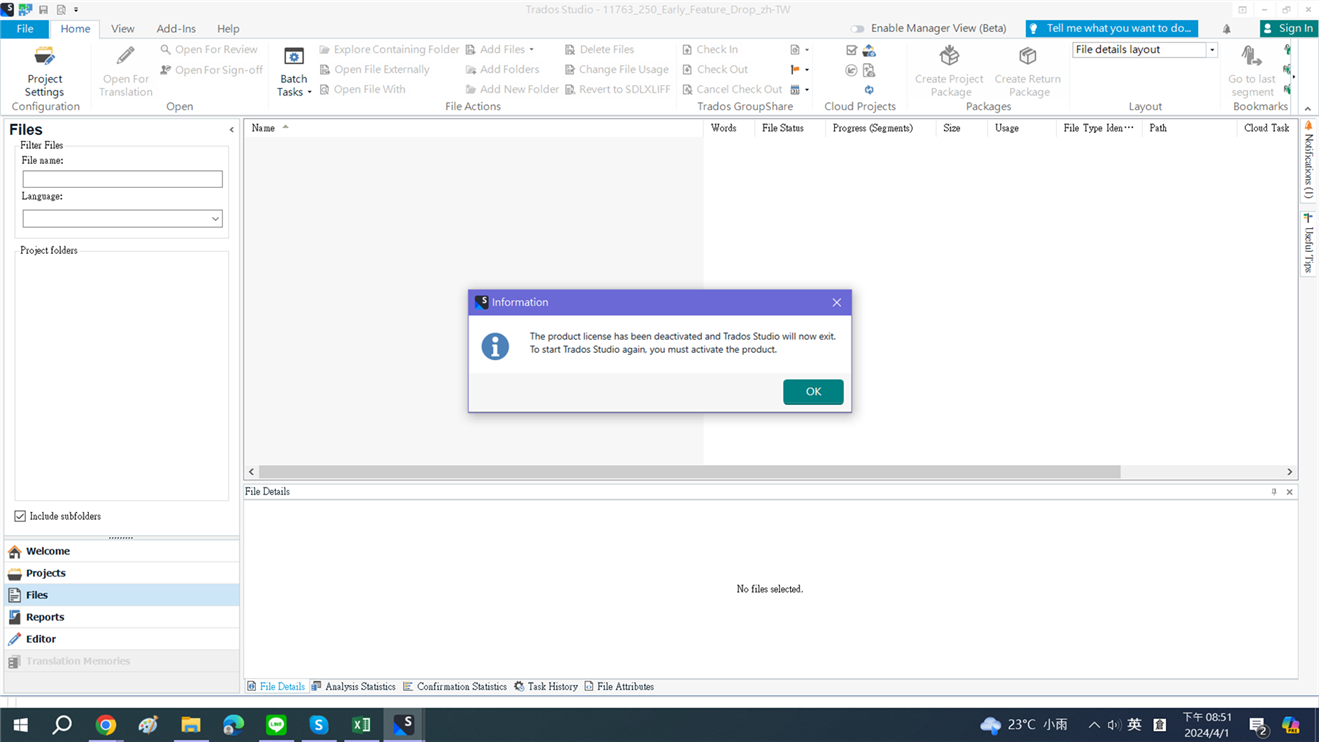Click Add New Folder
Viewport: 1319px width, 742px height.
coord(512,89)
